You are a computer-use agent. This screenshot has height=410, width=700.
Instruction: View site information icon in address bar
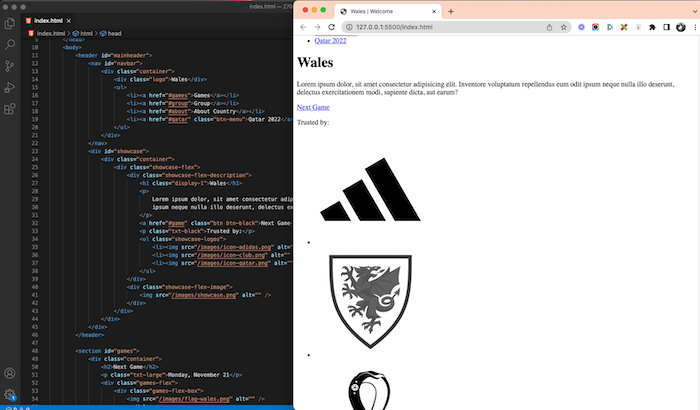click(x=350, y=27)
